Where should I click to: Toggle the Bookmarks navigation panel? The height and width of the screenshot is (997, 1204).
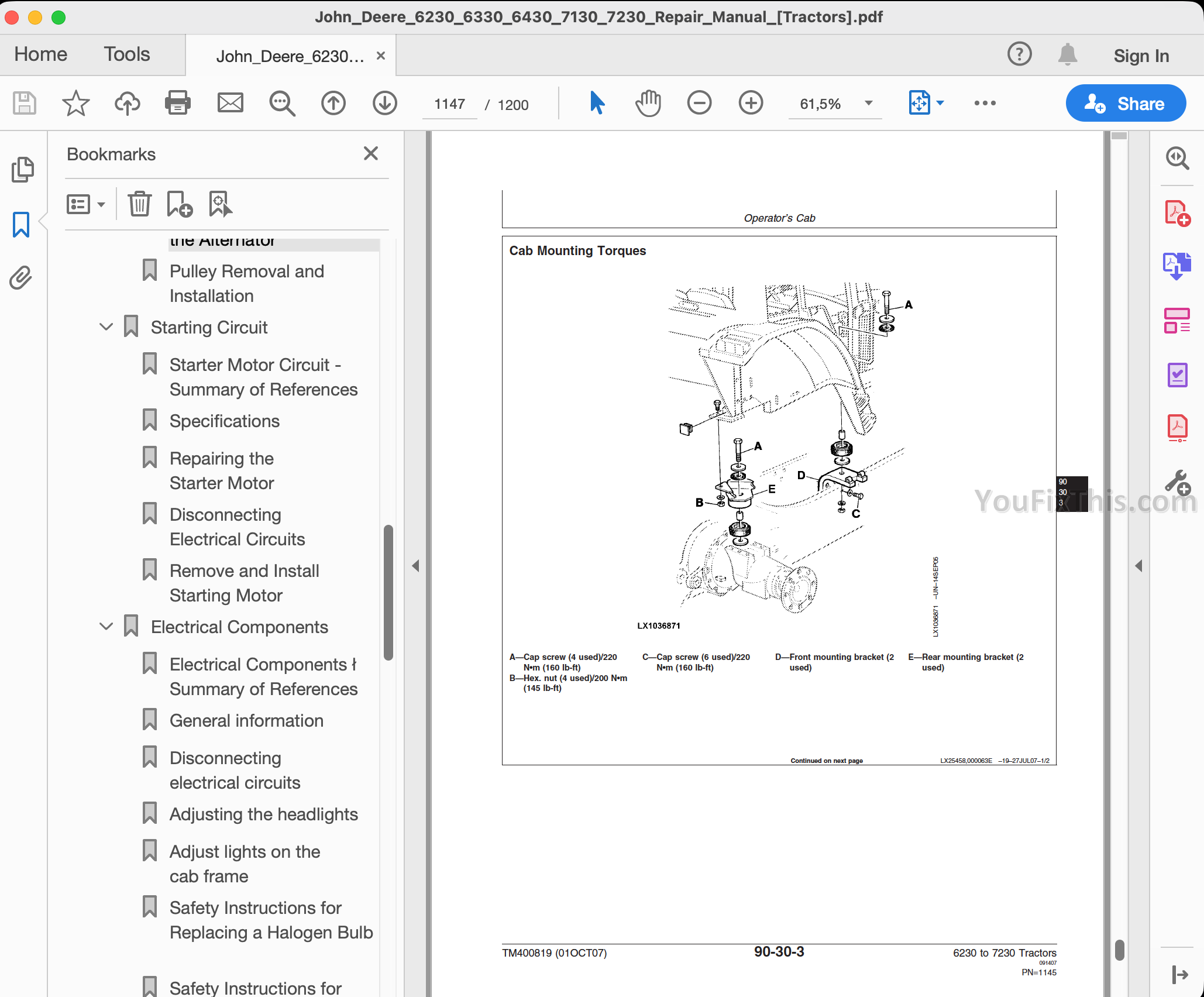coord(21,224)
